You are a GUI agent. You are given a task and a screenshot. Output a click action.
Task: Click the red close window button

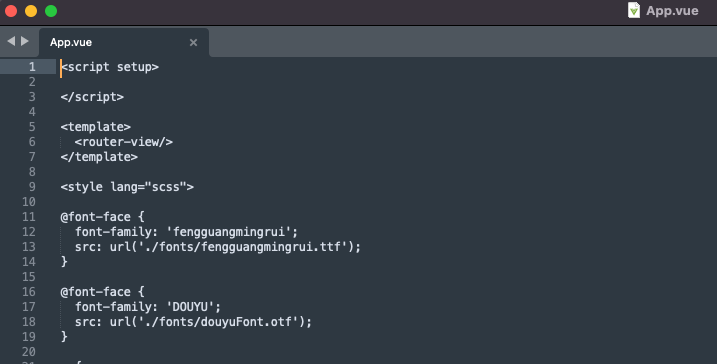[x=11, y=11]
